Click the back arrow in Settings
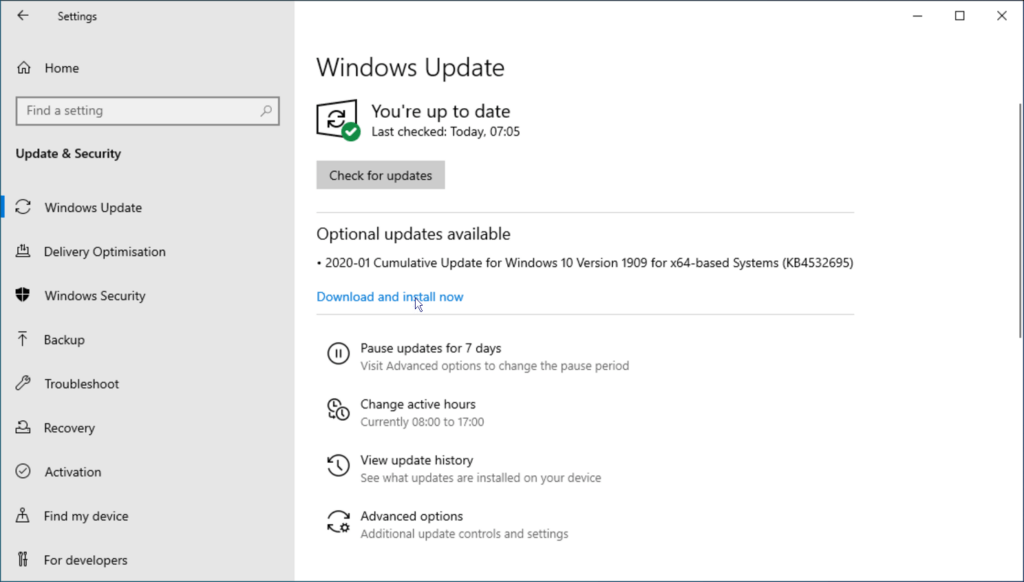 tap(23, 16)
